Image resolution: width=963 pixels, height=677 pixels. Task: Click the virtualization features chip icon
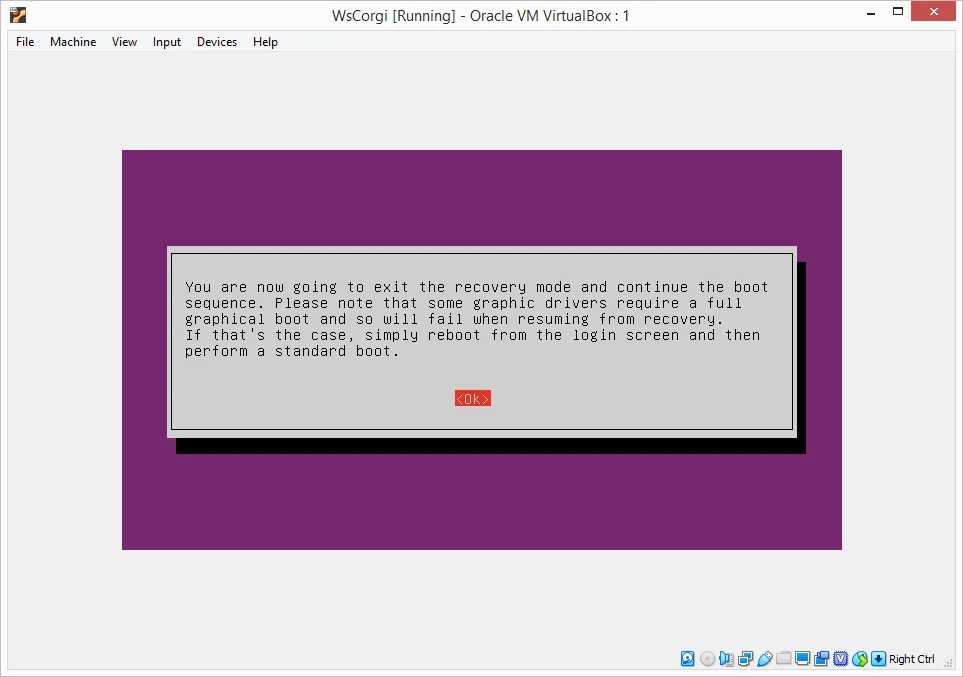pos(841,659)
